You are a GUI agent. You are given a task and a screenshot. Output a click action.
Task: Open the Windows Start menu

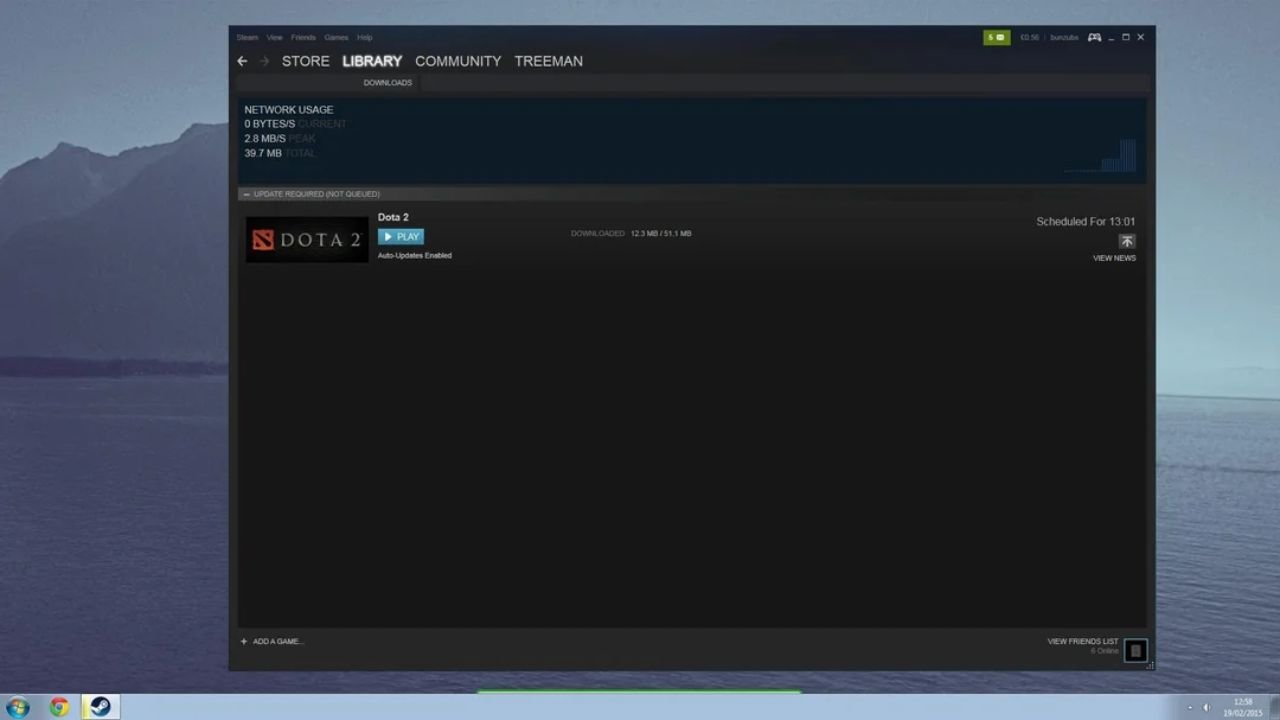pyautogui.click(x=18, y=707)
